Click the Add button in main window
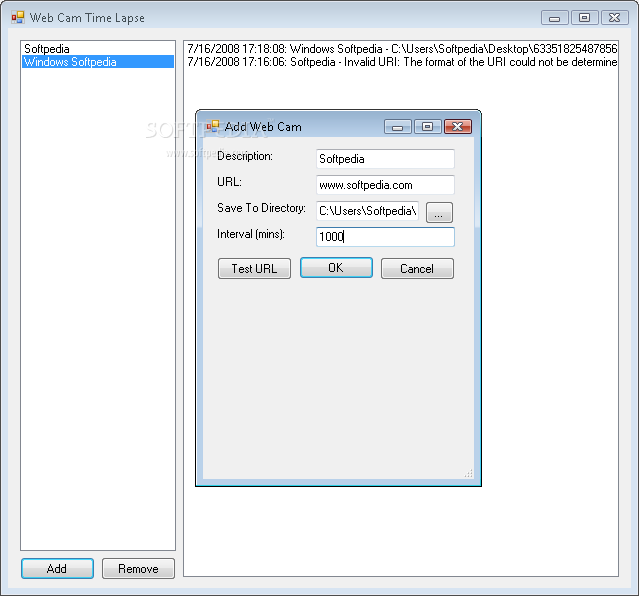This screenshot has height=596, width=639. click(57, 569)
